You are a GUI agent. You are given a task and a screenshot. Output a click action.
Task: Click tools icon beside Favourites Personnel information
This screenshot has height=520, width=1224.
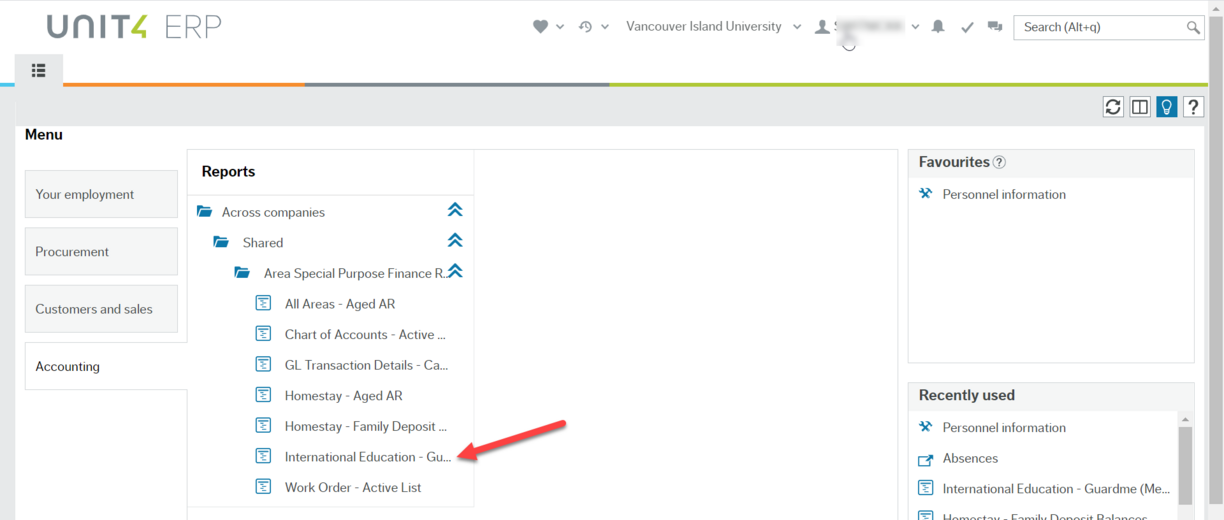925,193
